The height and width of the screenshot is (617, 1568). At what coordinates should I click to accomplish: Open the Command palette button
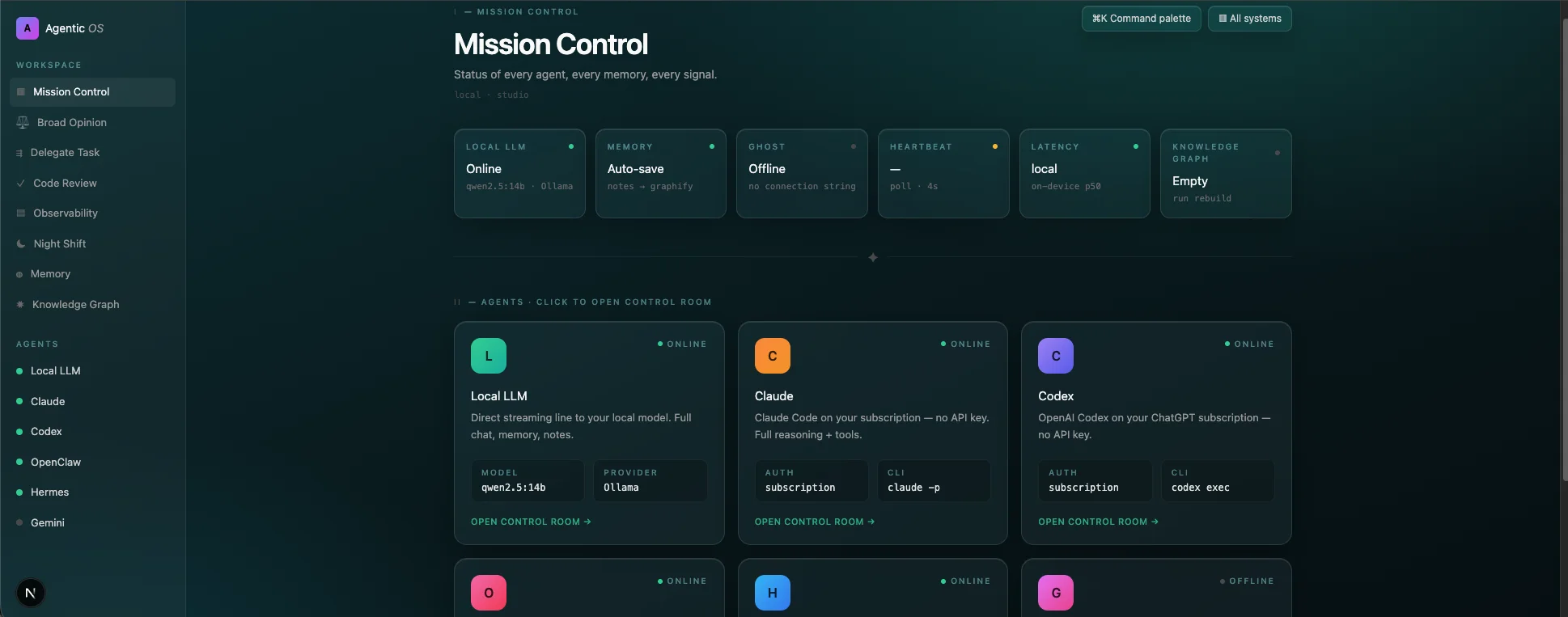[1141, 19]
